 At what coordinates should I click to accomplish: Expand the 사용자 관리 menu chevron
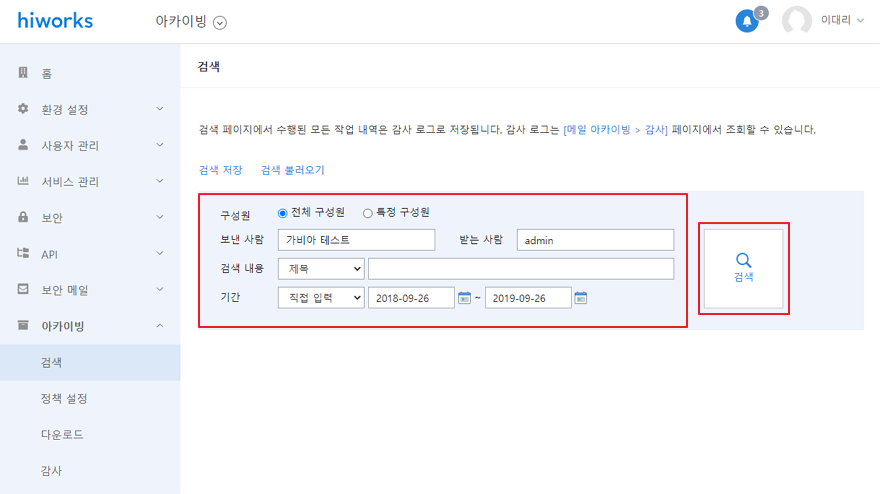click(160, 145)
